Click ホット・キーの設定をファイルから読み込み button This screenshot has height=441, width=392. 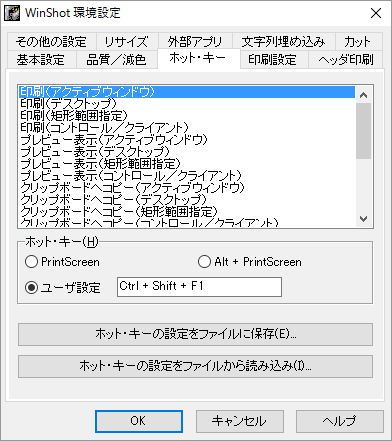click(195, 366)
